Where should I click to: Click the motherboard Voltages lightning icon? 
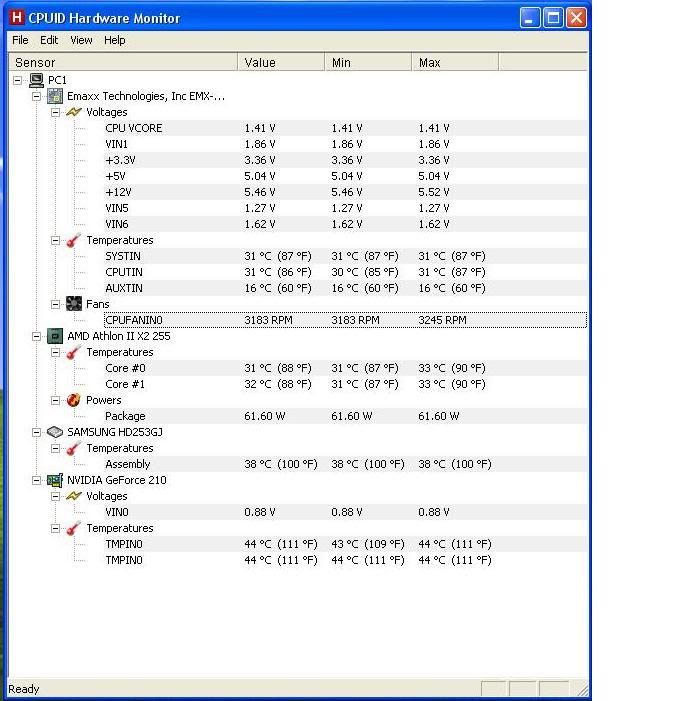74,112
